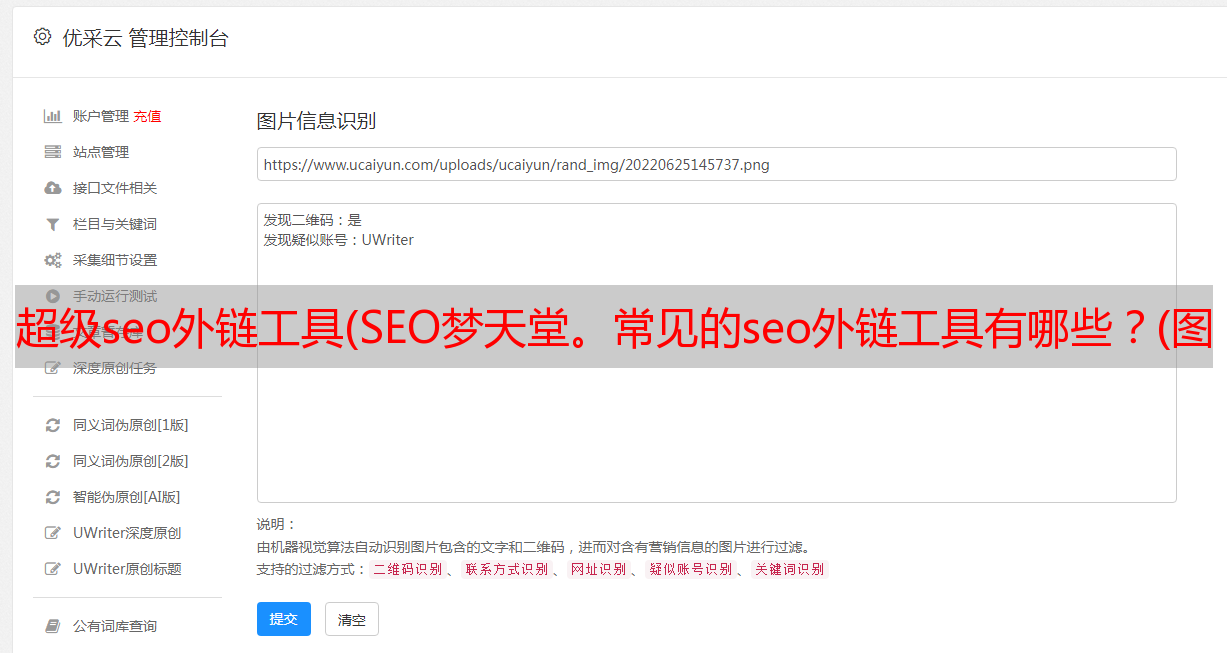Click the book icon for 公有词库查询
Screen dimensions: 1227x653
(x=53, y=626)
